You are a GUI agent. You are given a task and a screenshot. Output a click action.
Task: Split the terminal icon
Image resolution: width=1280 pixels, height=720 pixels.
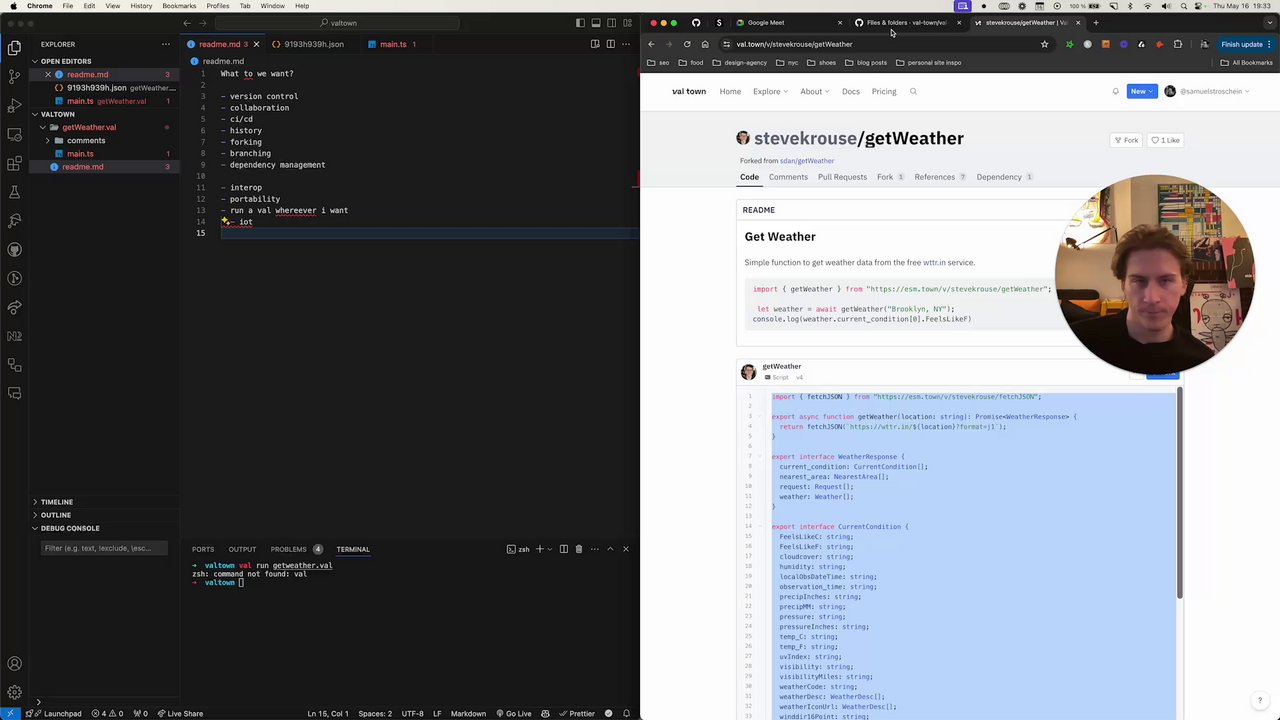[x=563, y=549]
